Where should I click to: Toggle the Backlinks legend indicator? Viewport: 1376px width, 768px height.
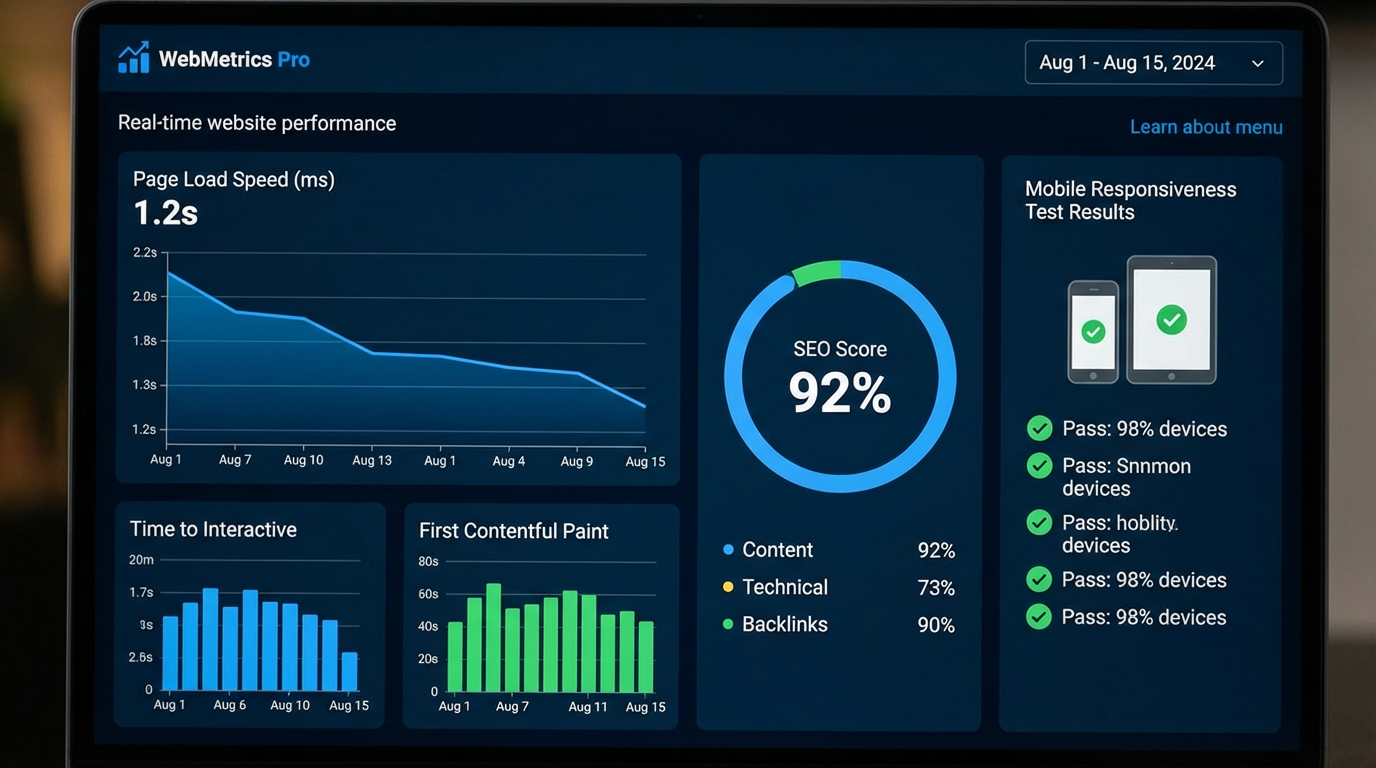pyautogui.click(x=728, y=624)
